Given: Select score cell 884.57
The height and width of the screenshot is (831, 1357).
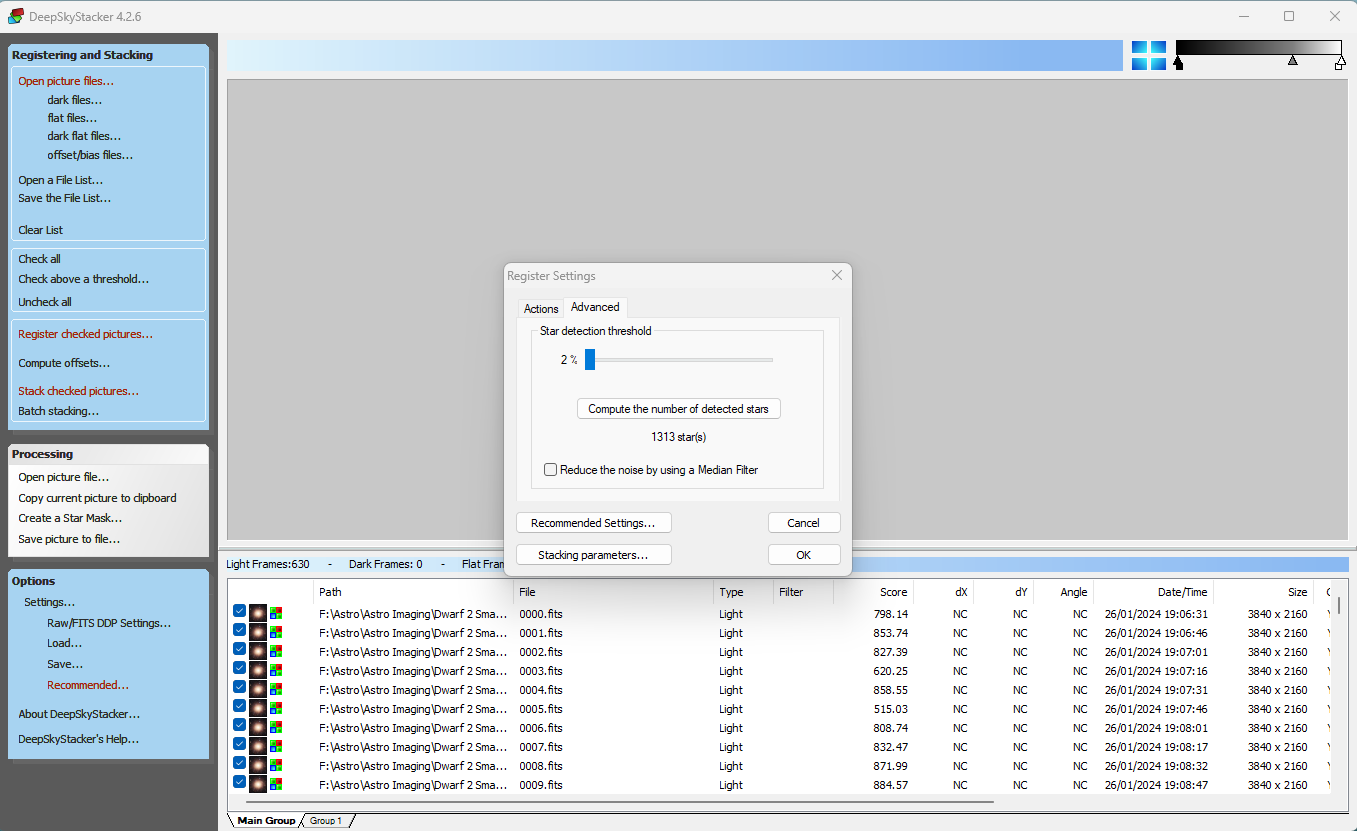Looking at the screenshot, I should [889, 785].
